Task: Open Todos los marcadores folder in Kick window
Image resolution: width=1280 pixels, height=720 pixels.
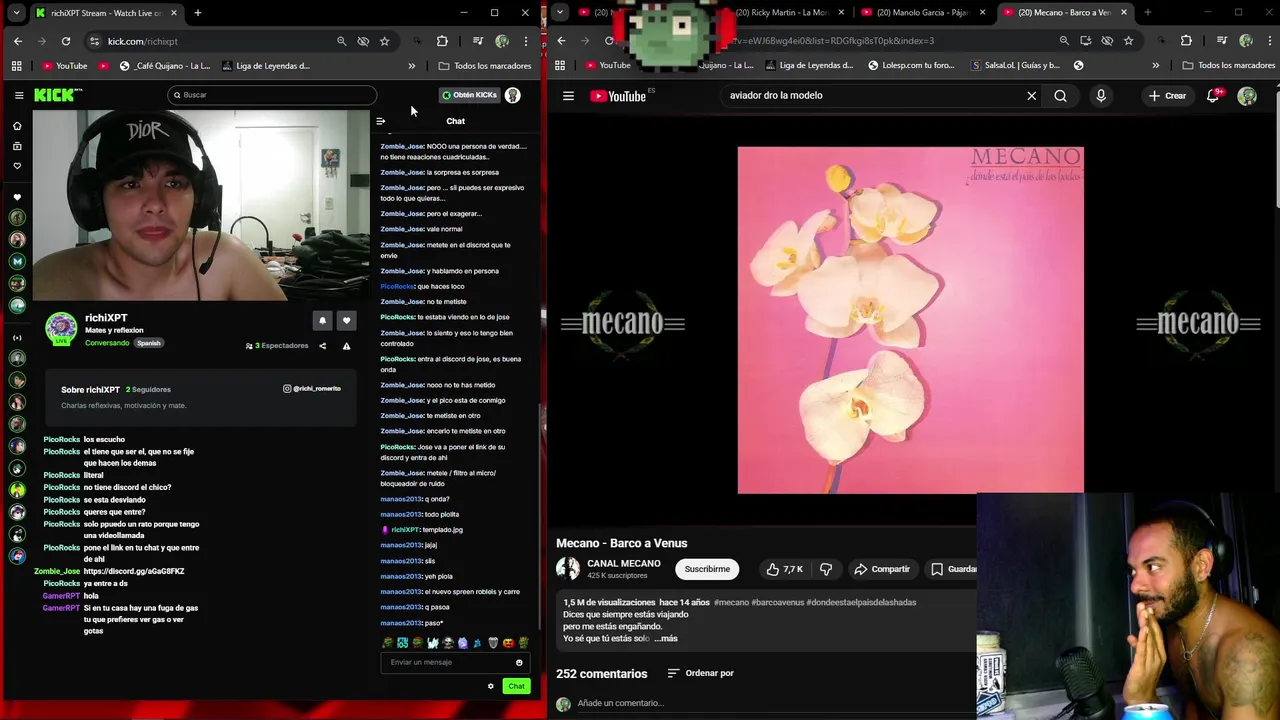Action: (485, 66)
